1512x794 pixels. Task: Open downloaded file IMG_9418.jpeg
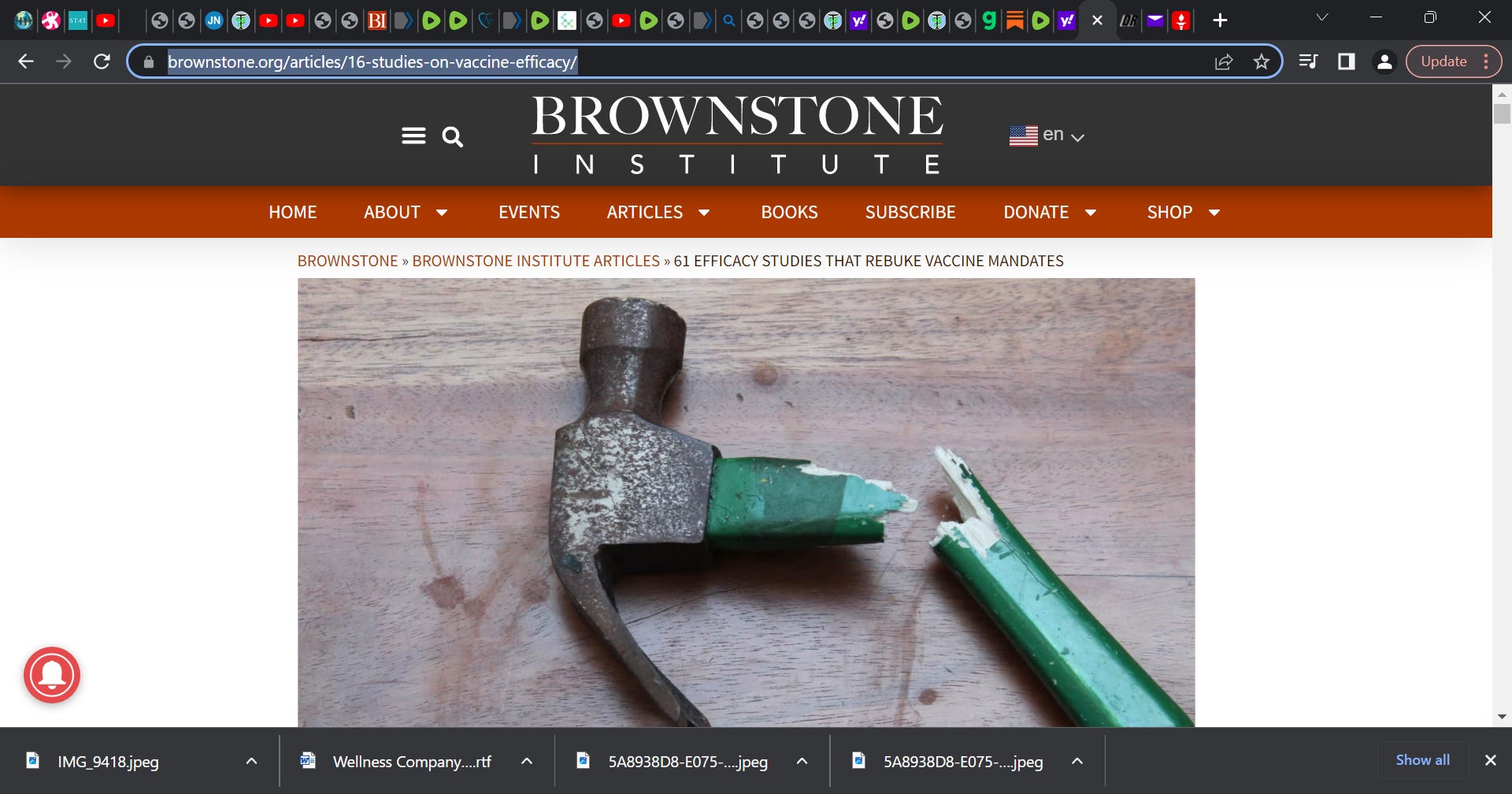108,762
